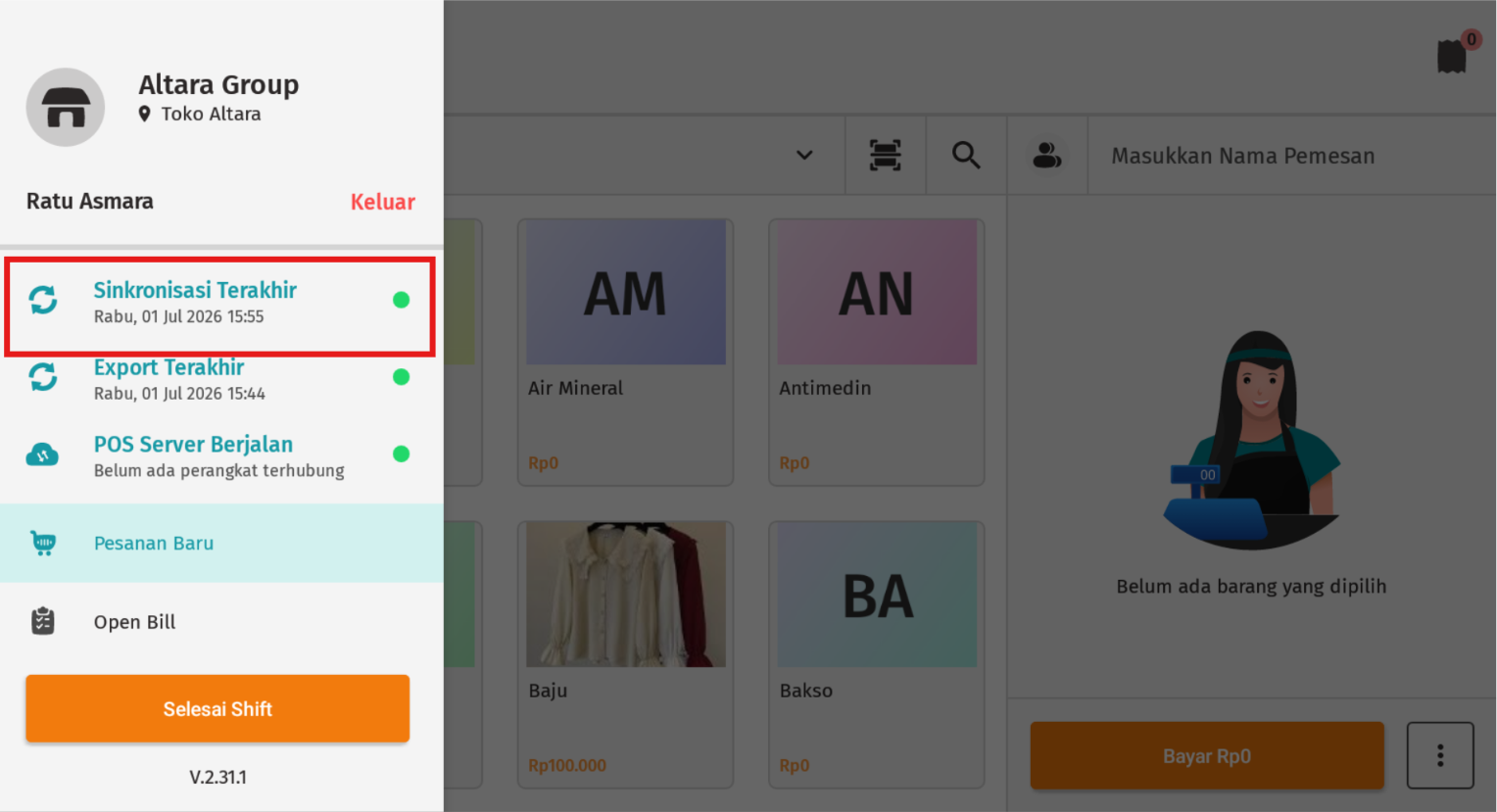The width and height of the screenshot is (1497, 812).
Task: Click green status dot for Export Terakhir
Action: (x=401, y=377)
